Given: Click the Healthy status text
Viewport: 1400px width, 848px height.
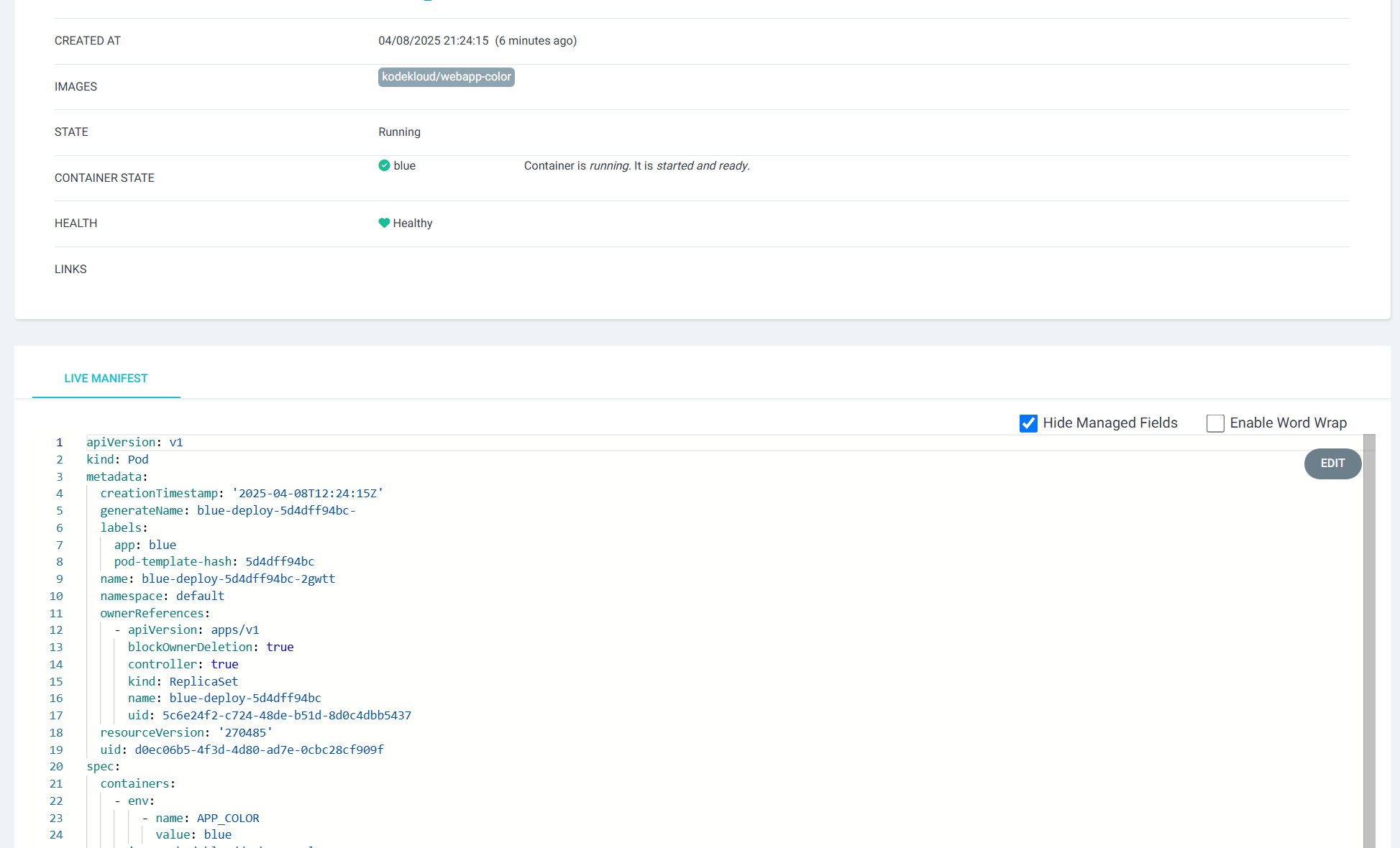Looking at the screenshot, I should [x=413, y=223].
